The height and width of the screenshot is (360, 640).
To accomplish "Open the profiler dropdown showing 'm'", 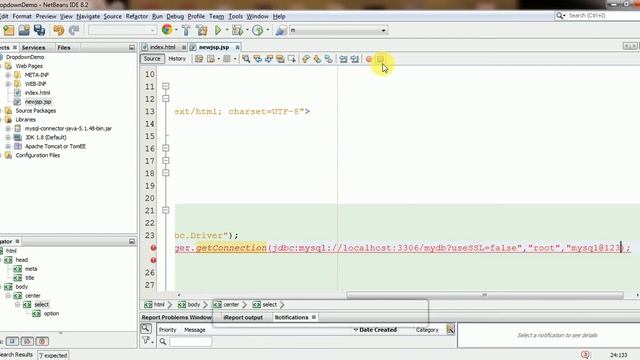I will 338,30.
